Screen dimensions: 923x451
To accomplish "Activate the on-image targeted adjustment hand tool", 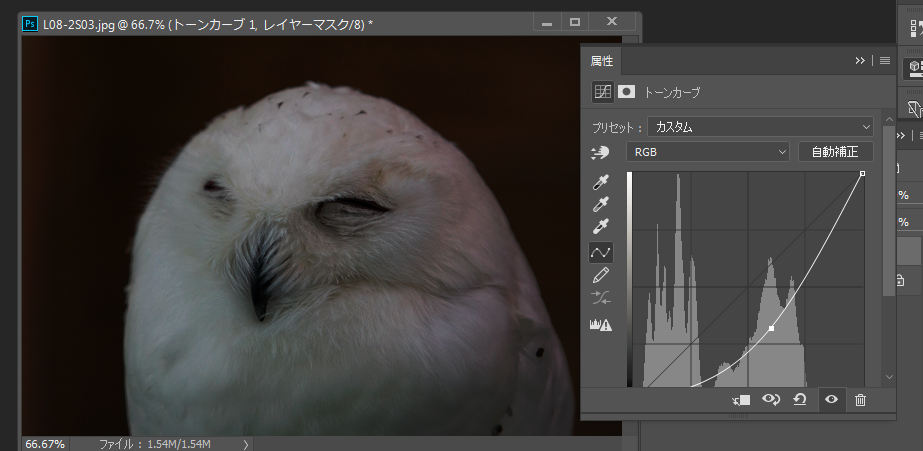I will click(x=601, y=152).
